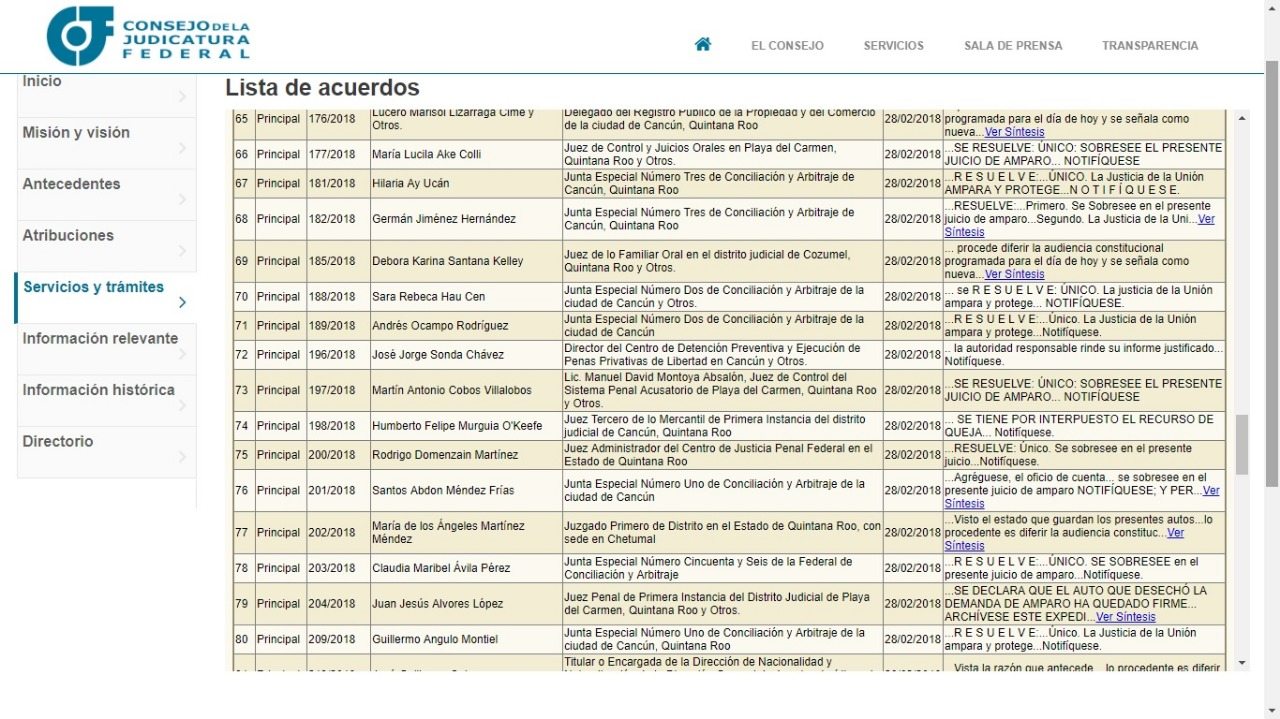Open Ver Síntesis link for row 68
This screenshot has width=1280, height=719.
(x=1205, y=220)
